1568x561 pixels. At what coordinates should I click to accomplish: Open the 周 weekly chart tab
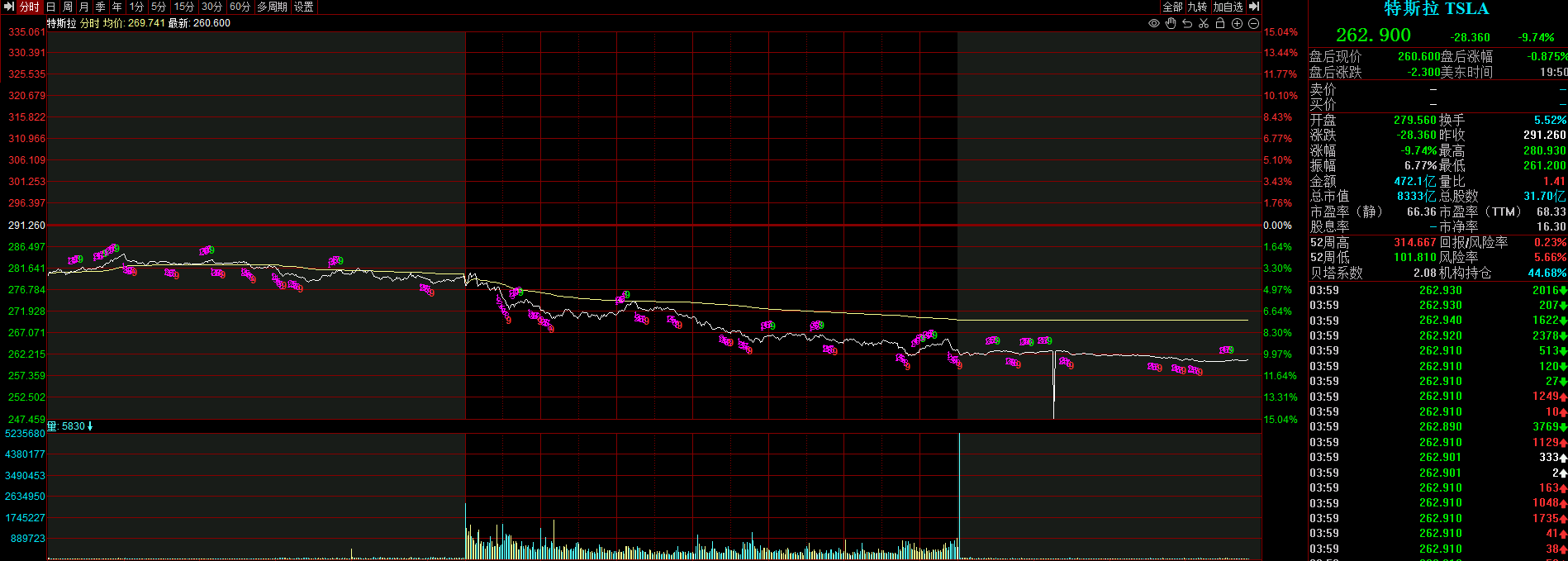point(68,7)
